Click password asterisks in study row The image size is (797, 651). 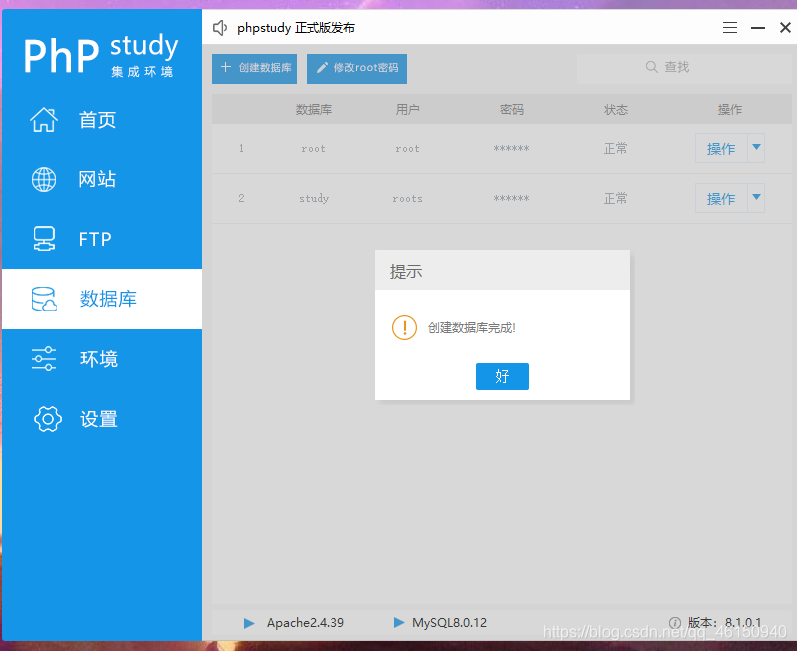(511, 198)
